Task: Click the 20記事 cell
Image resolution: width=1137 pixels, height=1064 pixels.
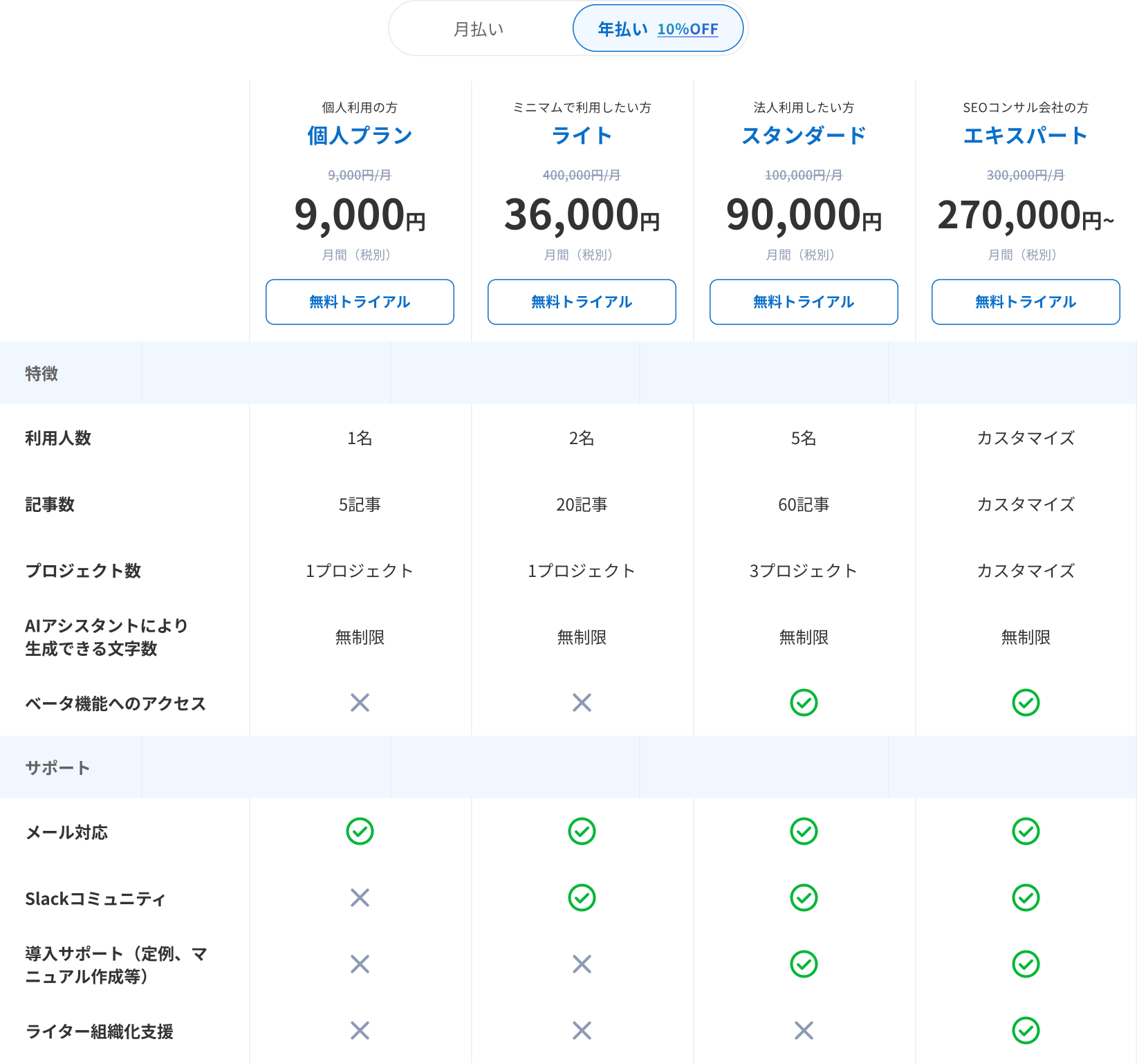Action: tap(582, 505)
